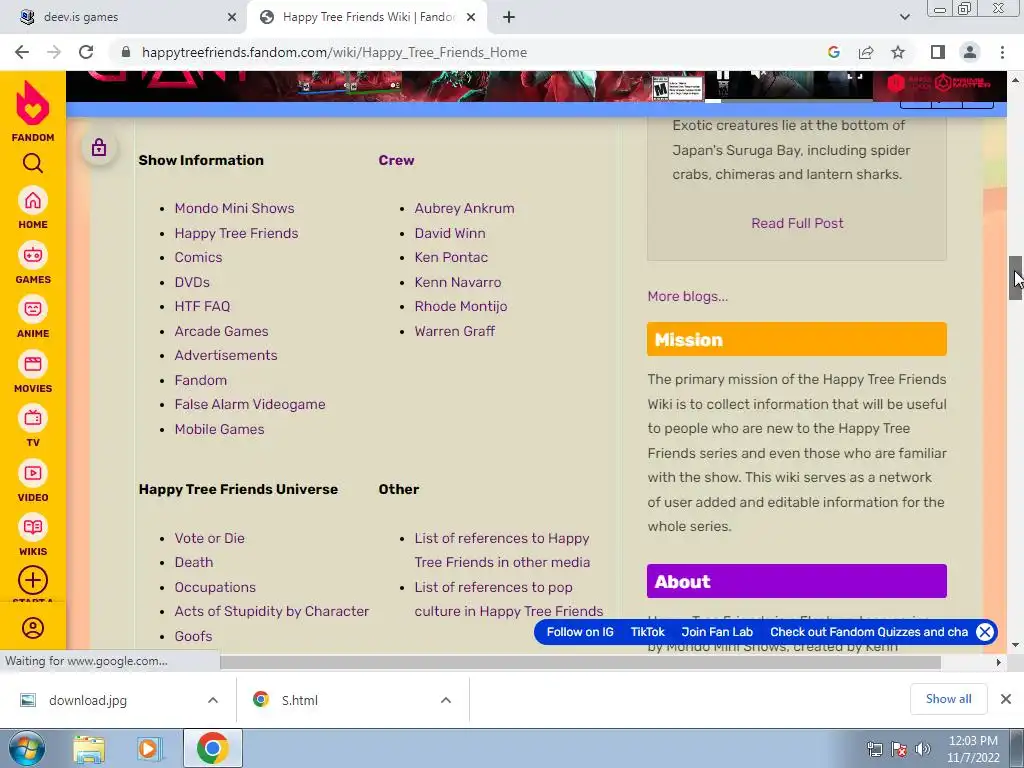Open More blogs link
The height and width of the screenshot is (768, 1024).
688,296
